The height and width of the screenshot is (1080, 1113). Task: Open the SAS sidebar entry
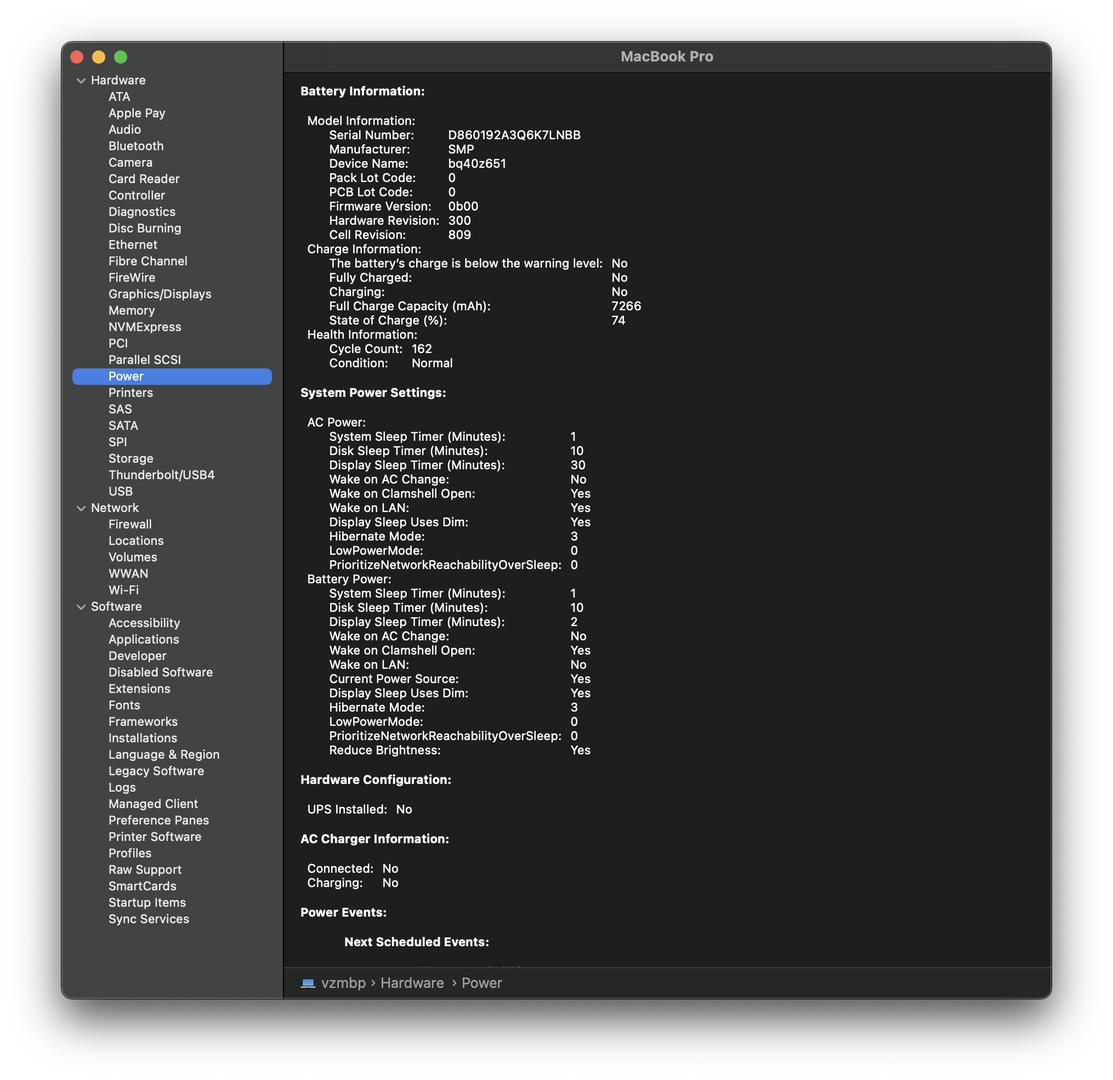121,409
